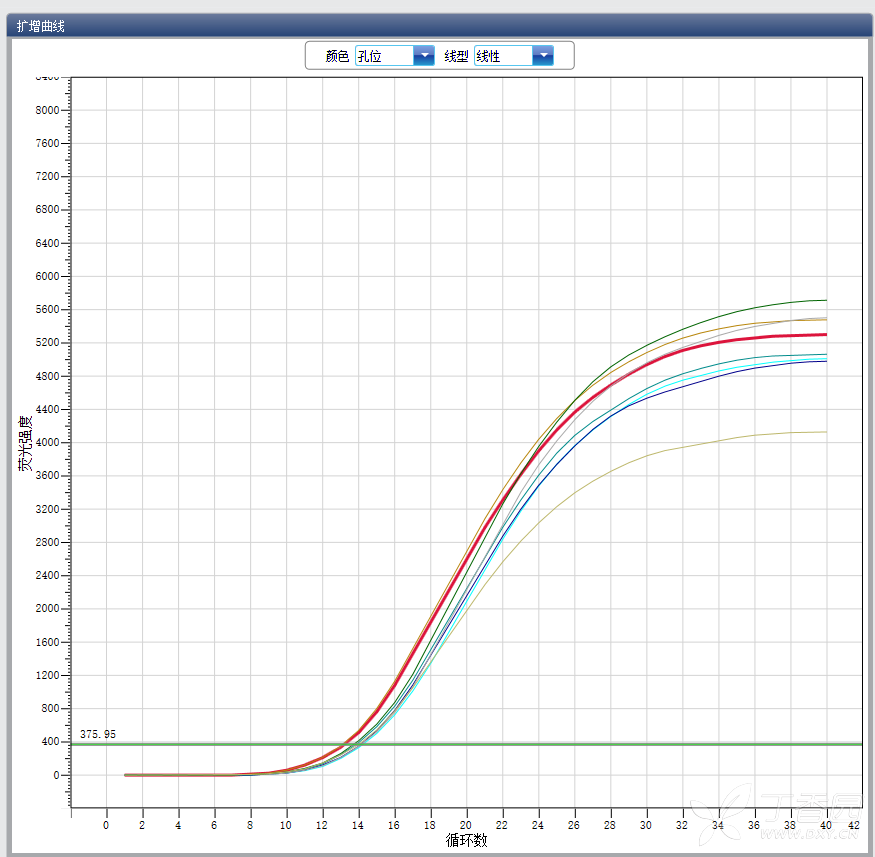Screen dimensions: 875x857
Task: Open the 线型 dropdown arrow
Action: (x=543, y=56)
